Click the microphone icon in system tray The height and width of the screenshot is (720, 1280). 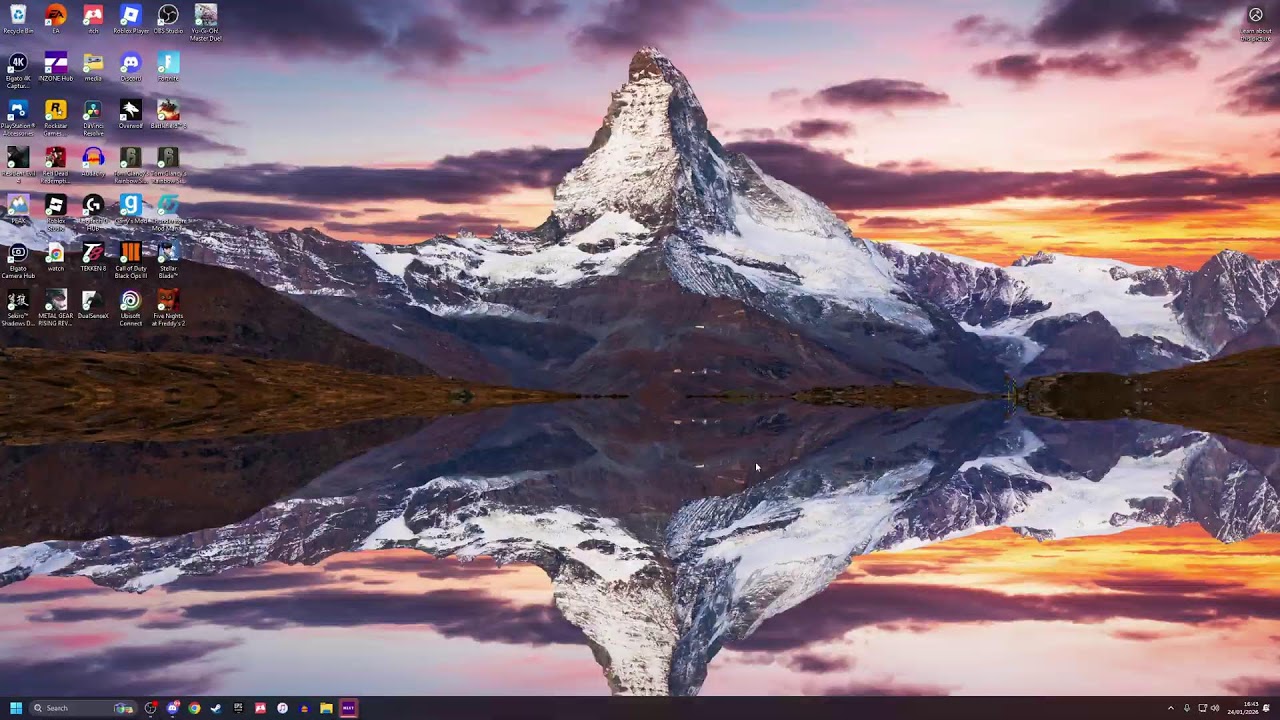click(x=1187, y=708)
